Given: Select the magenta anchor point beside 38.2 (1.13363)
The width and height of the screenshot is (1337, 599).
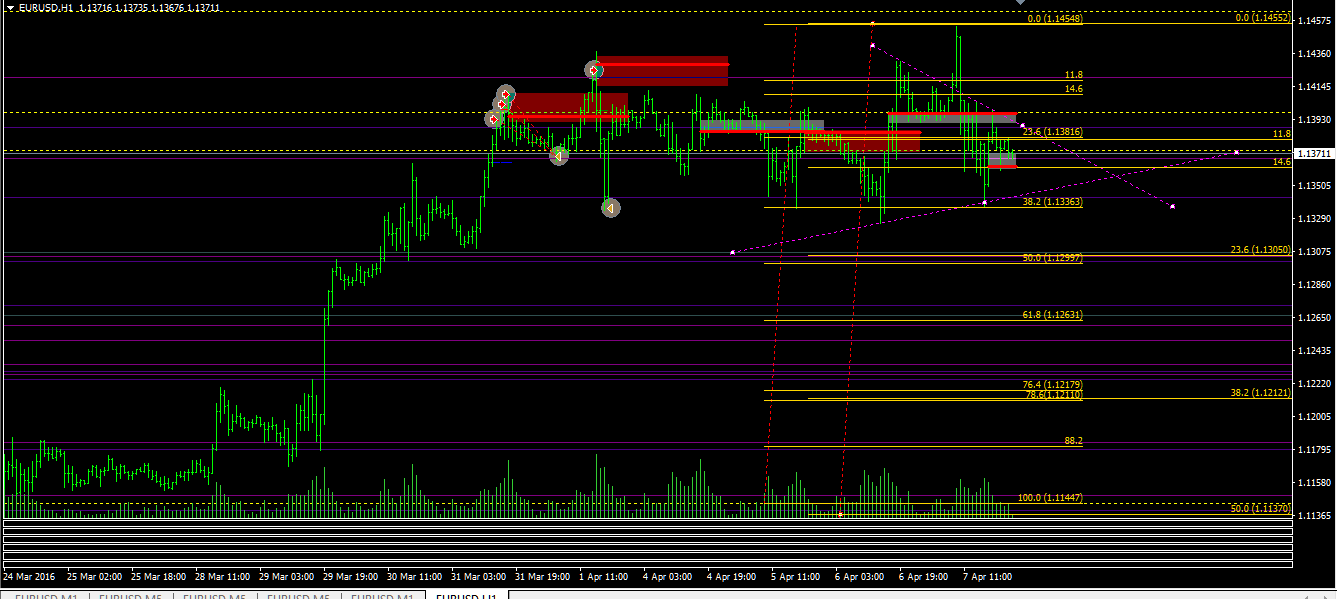Looking at the screenshot, I should (x=985, y=202).
